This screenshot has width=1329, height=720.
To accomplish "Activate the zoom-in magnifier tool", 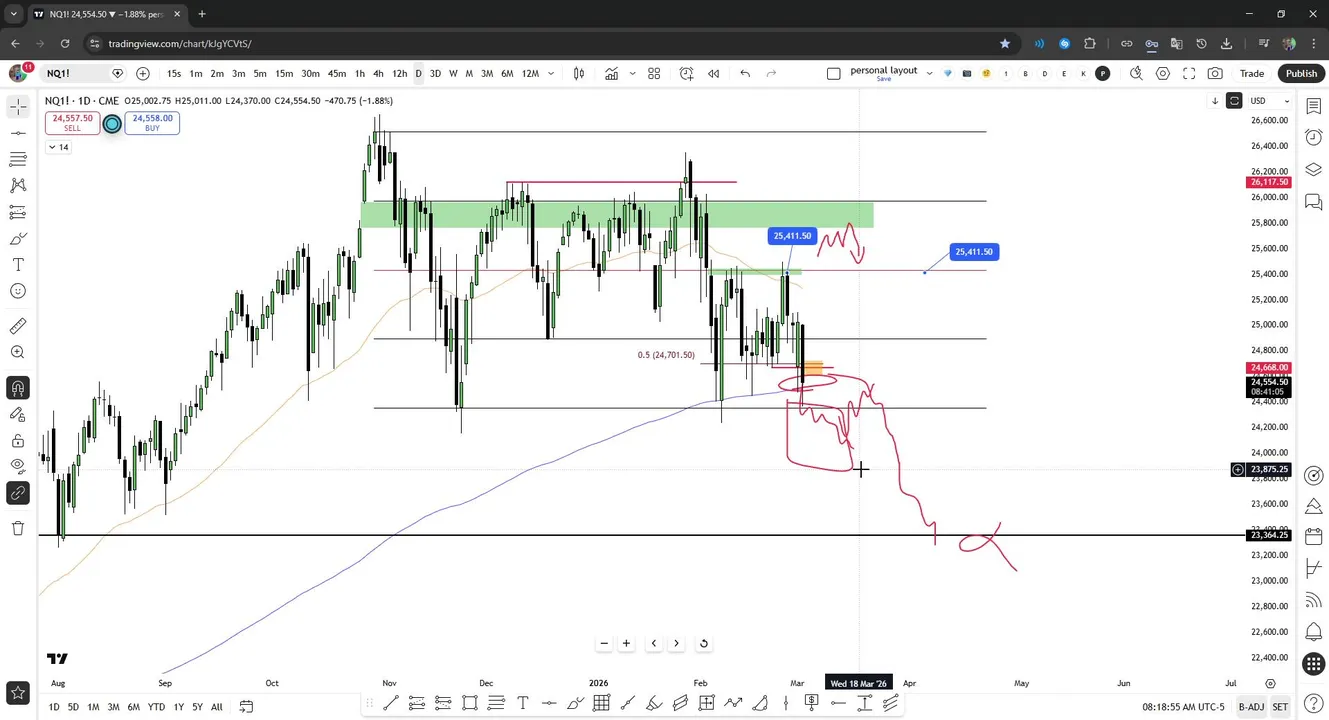I will coord(18,352).
